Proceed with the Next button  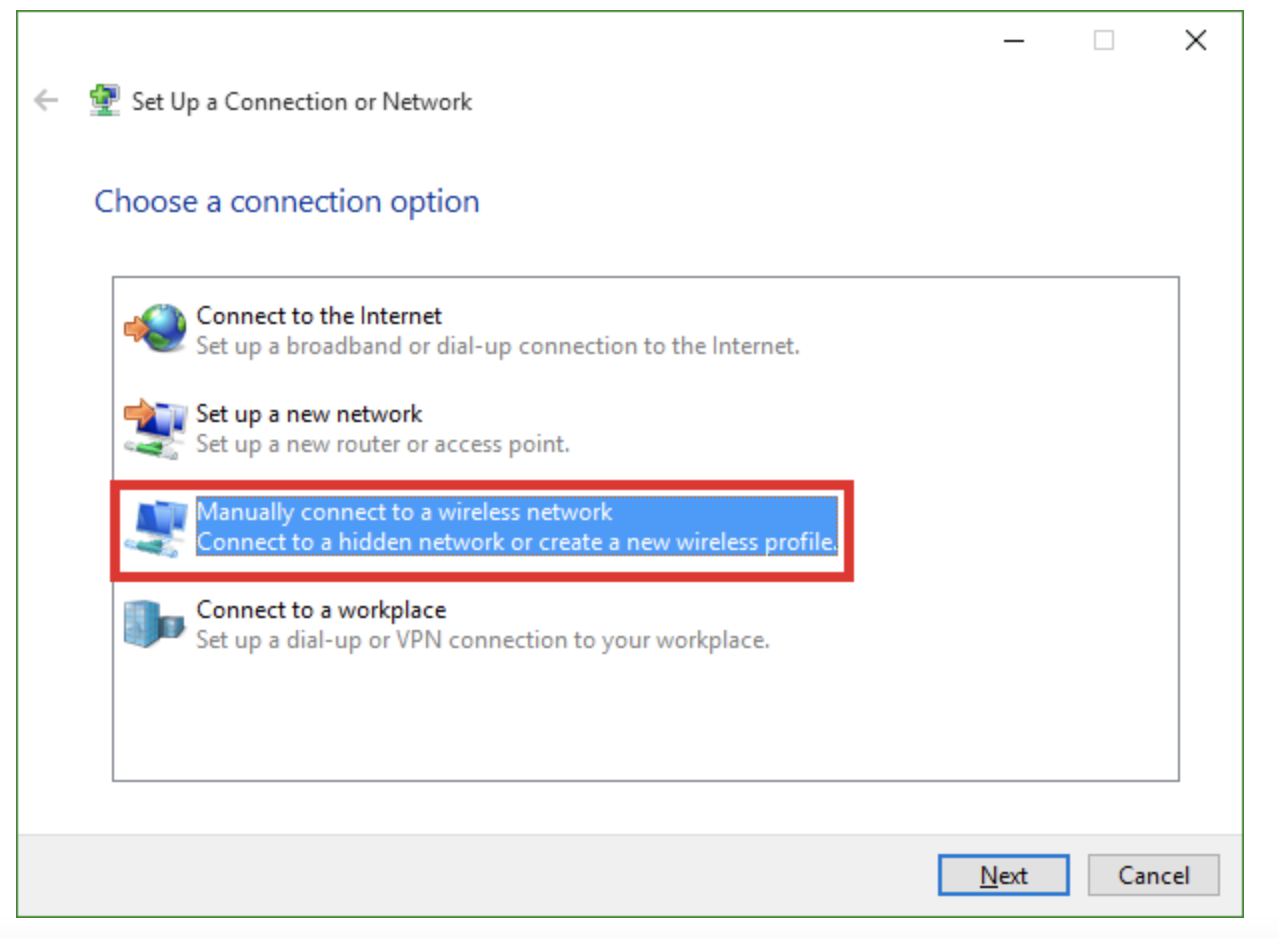coord(1004,875)
